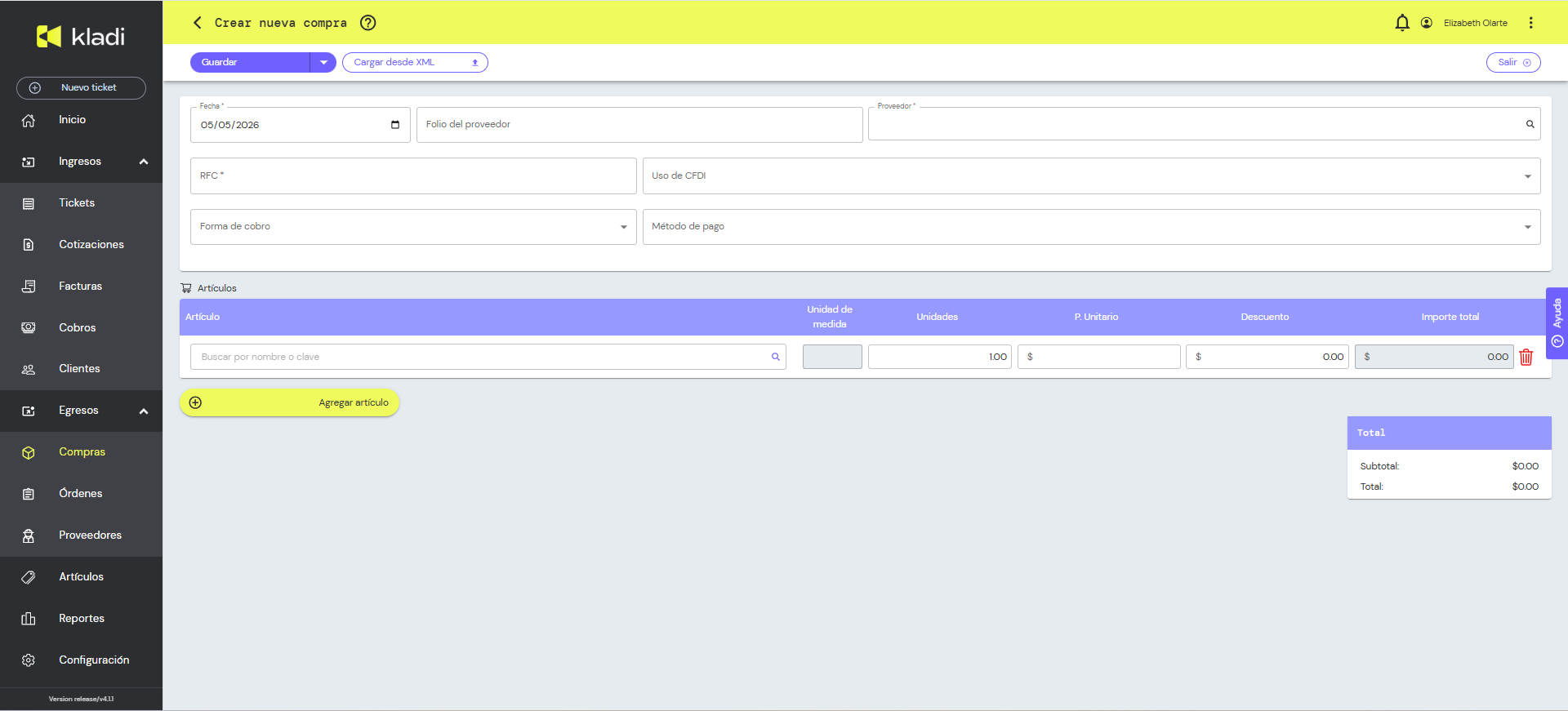This screenshot has height=711, width=1568.
Task: Click the Clientes sidebar icon
Action: click(x=29, y=369)
